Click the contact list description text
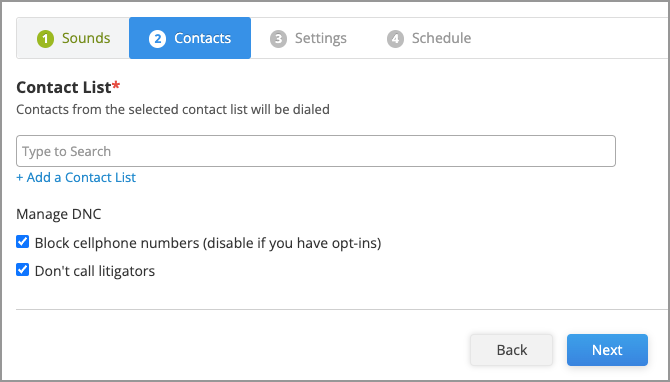 [x=173, y=109]
